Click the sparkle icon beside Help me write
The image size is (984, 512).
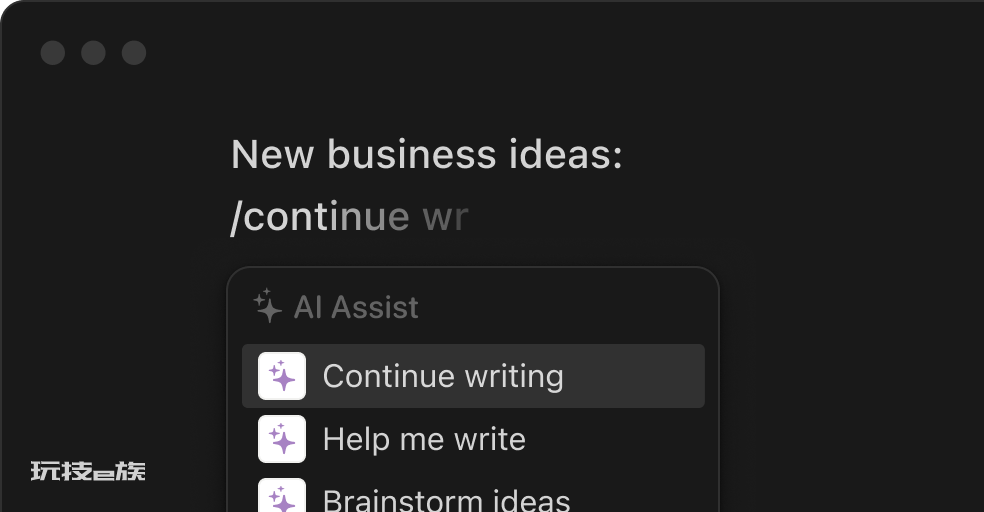(282, 439)
